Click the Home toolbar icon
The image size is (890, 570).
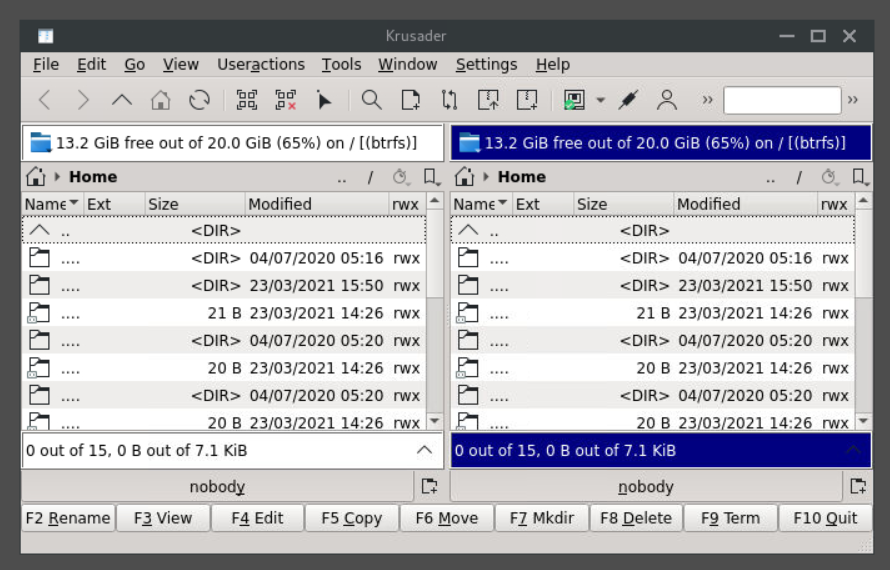[161, 100]
